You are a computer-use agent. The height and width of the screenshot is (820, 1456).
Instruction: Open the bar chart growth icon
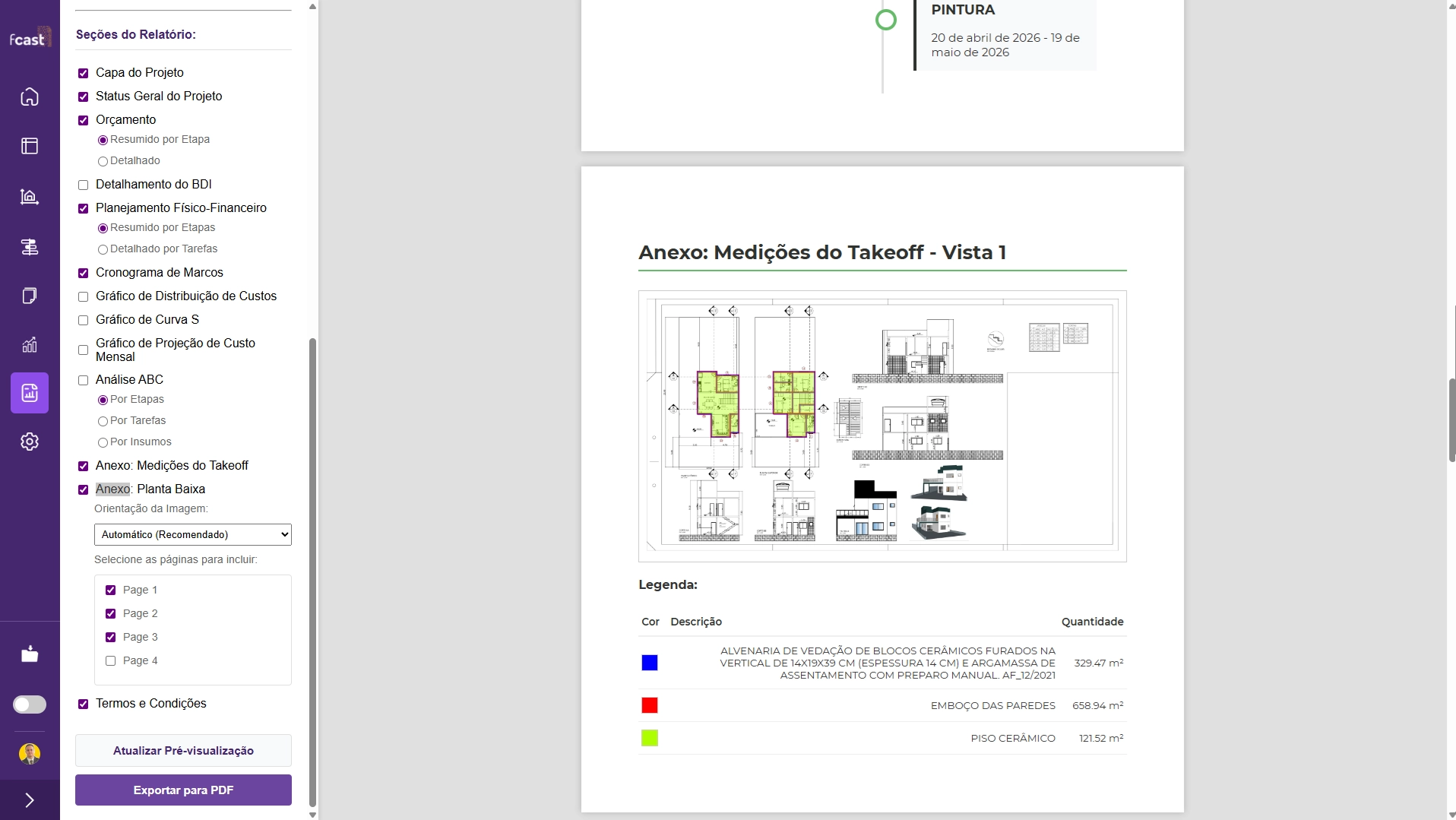point(30,345)
